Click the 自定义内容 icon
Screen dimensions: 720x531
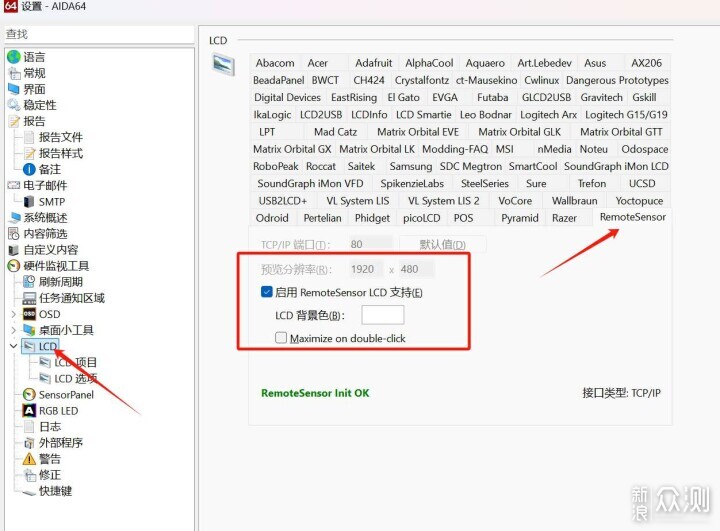[x=14, y=250]
